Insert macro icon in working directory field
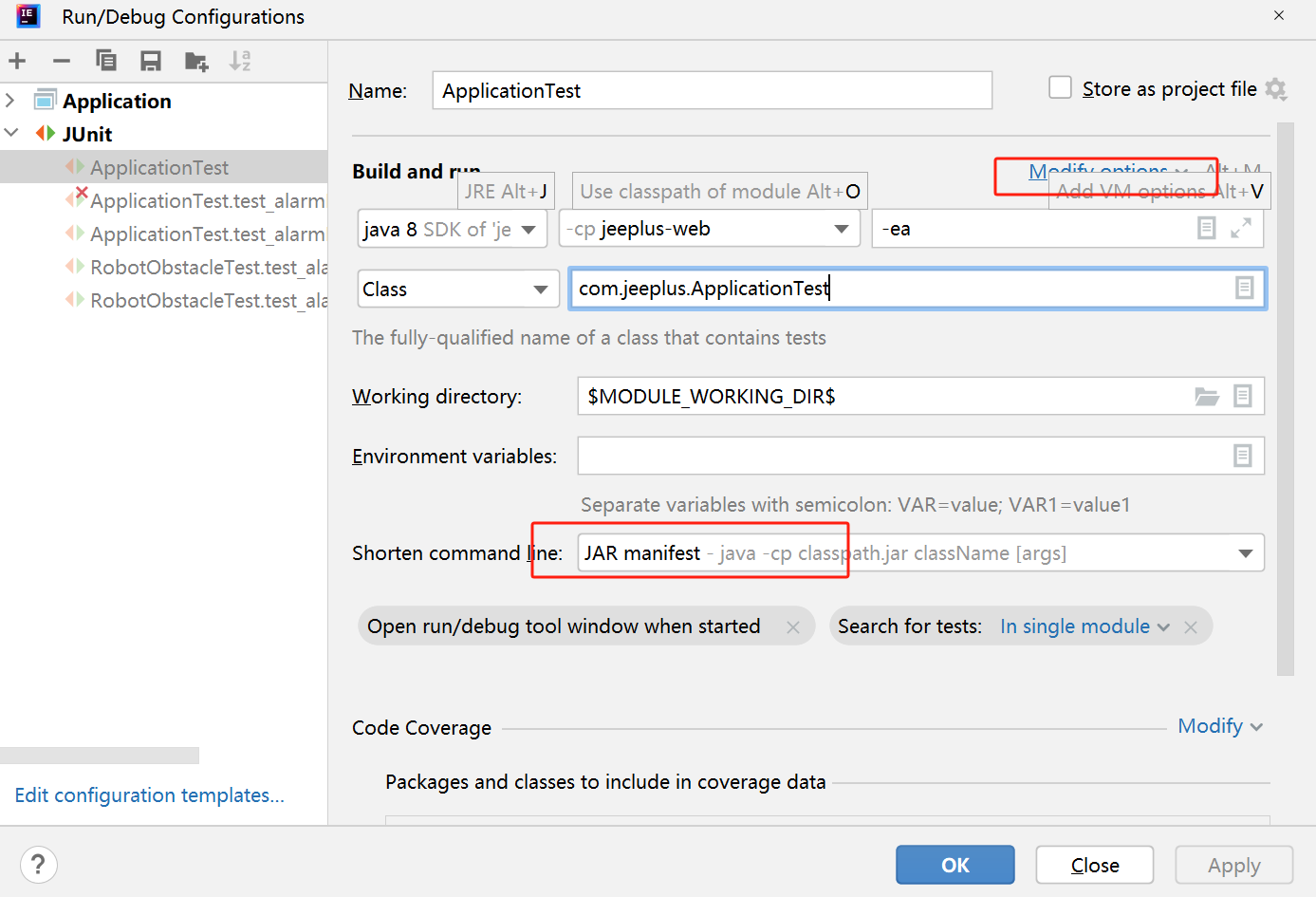The height and width of the screenshot is (897, 1316). click(x=1243, y=396)
